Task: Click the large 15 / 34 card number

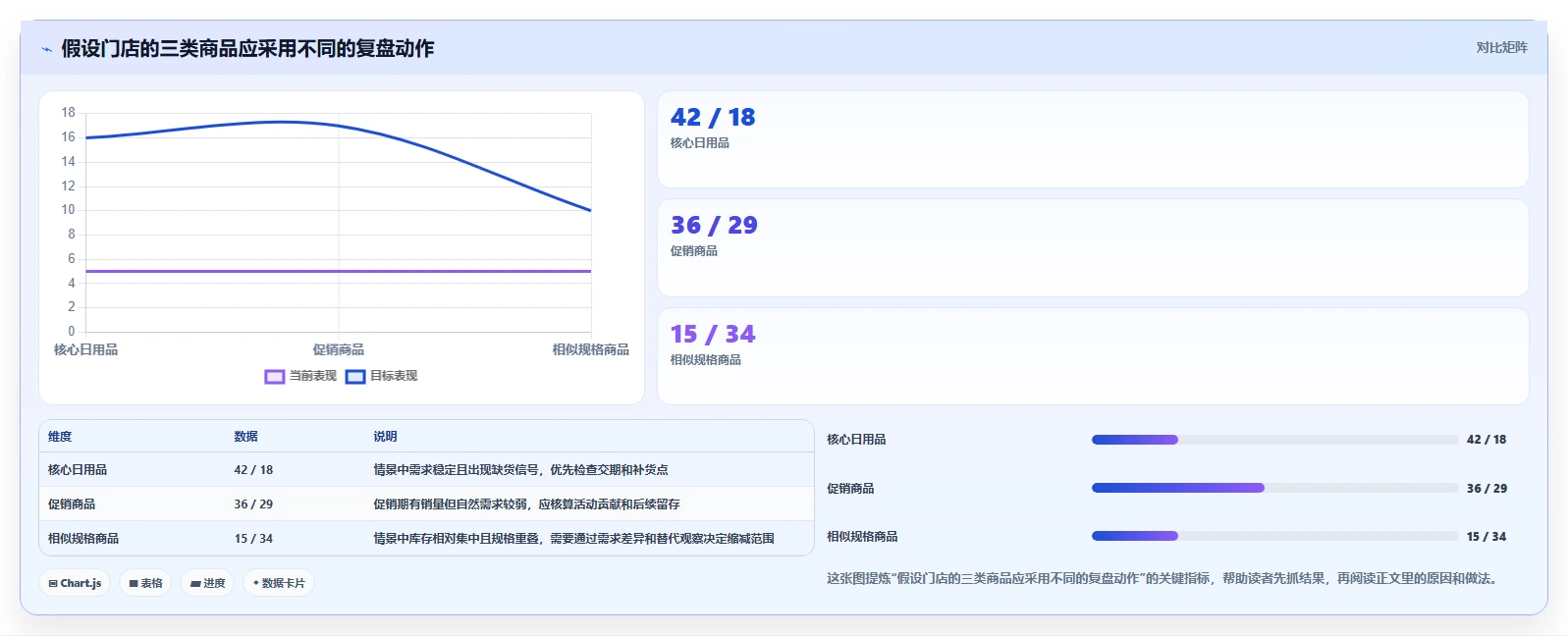Action: tap(713, 335)
